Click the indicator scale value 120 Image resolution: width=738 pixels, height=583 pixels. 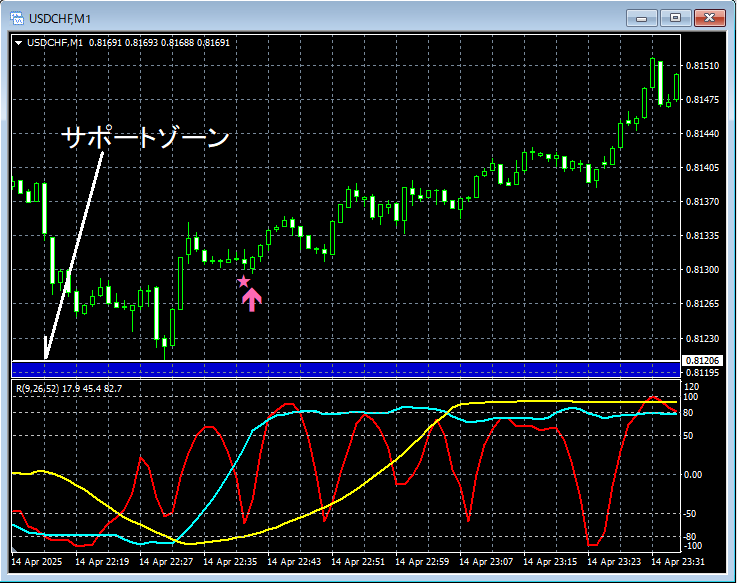click(691, 387)
